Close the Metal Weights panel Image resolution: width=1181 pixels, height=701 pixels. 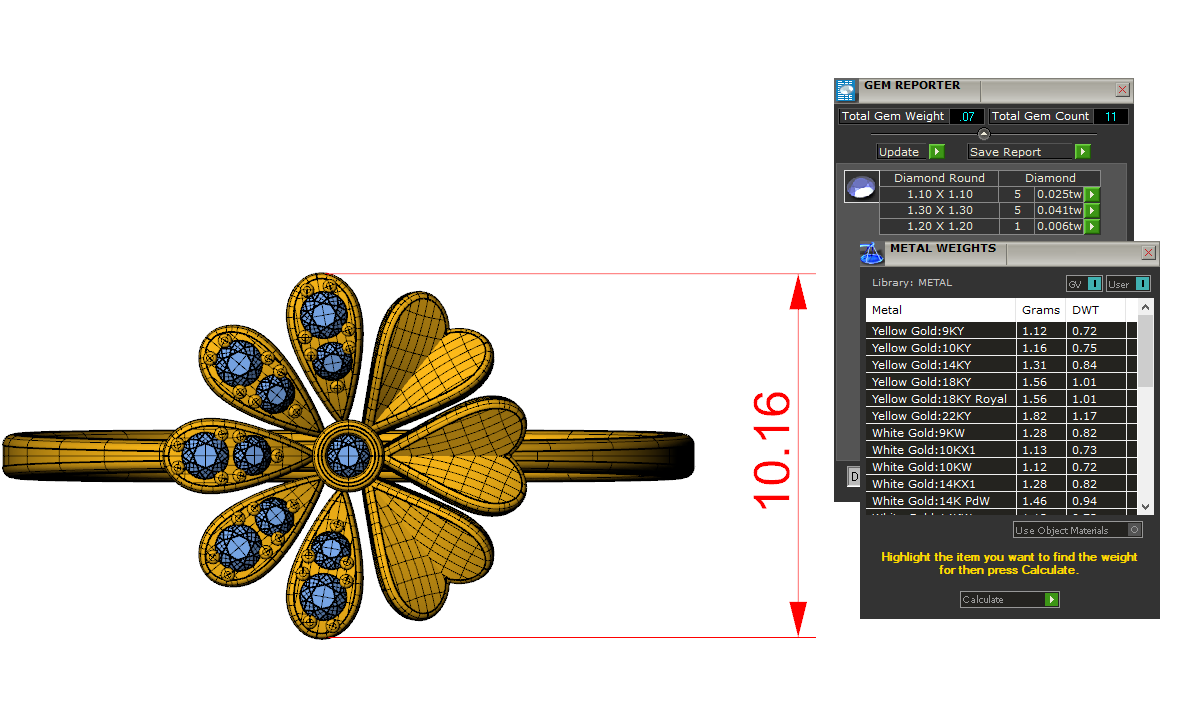click(1148, 253)
